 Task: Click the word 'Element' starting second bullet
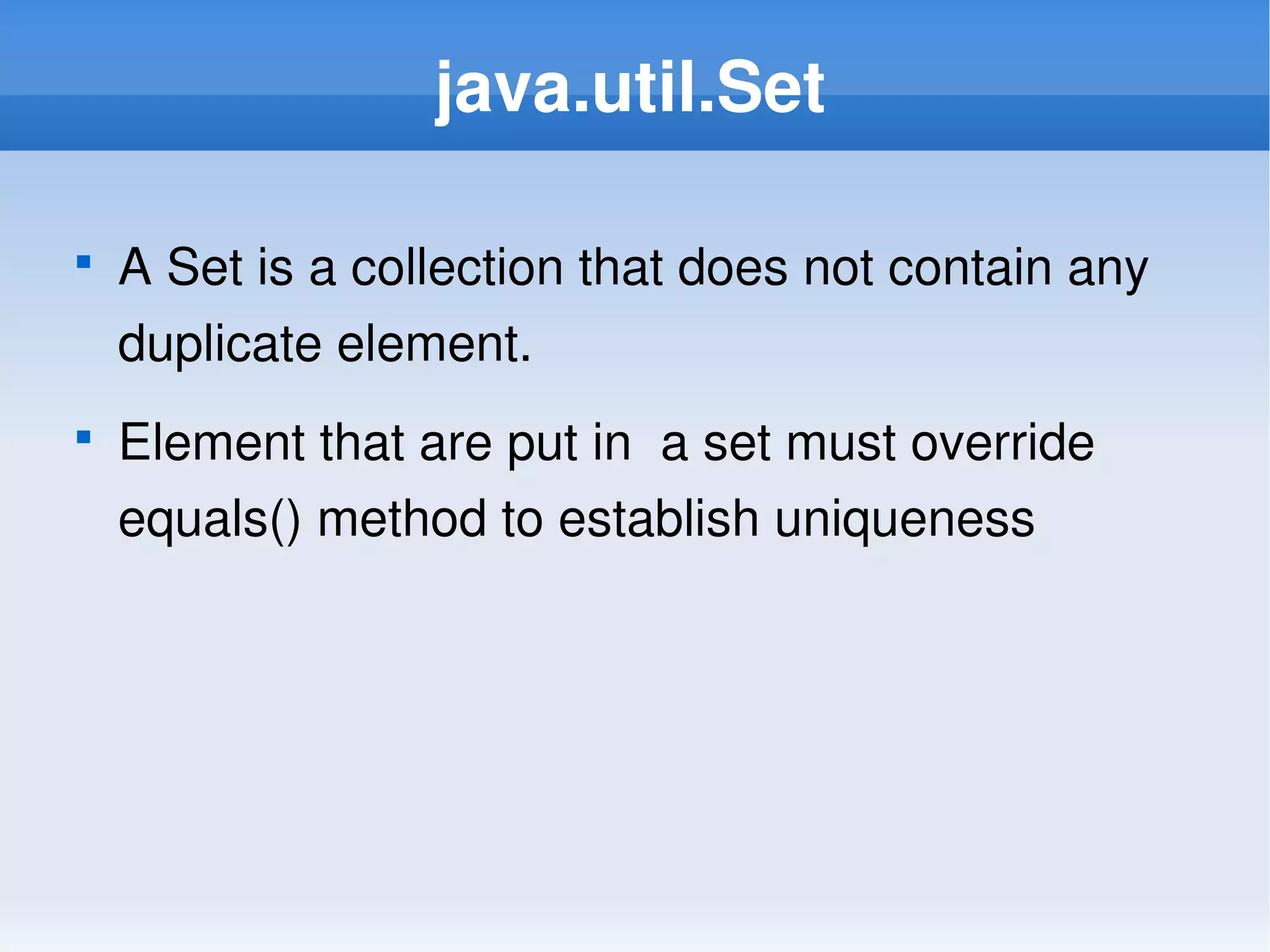point(212,443)
